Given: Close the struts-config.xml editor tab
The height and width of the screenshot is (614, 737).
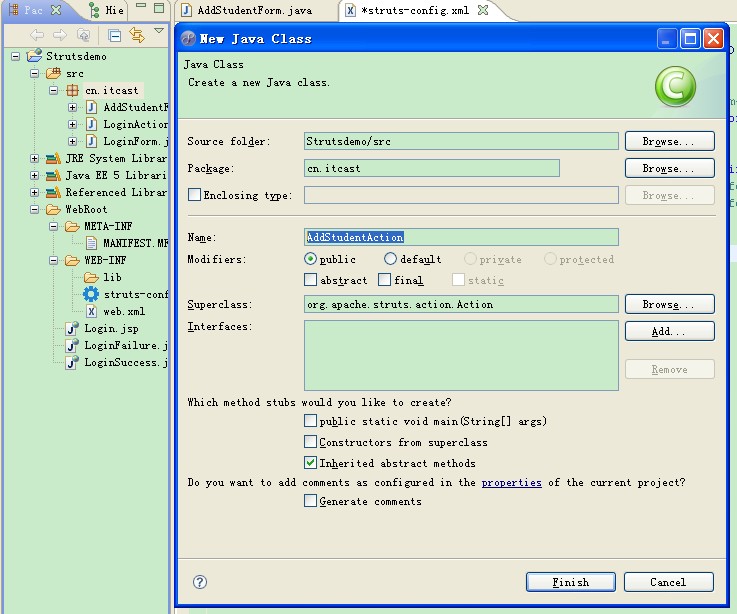Looking at the screenshot, I should pos(483,10).
